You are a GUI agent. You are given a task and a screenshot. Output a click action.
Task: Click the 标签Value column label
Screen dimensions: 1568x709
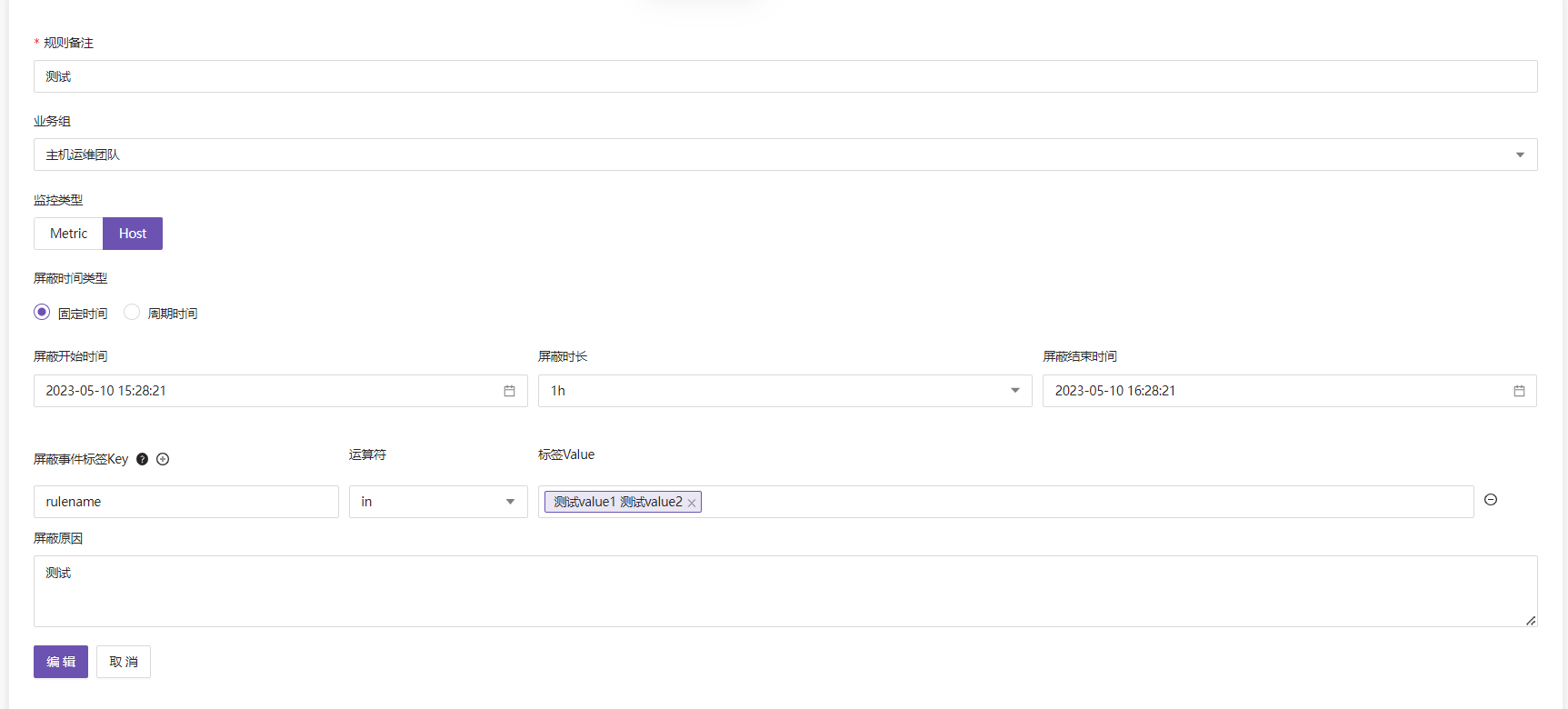(566, 454)
